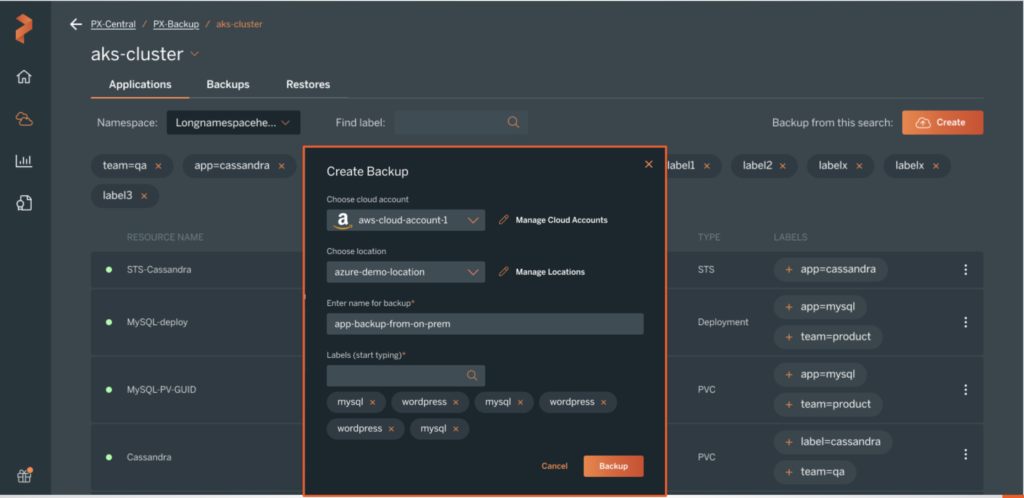Click the gift icon at sidebar bottom

pos(24,476)
